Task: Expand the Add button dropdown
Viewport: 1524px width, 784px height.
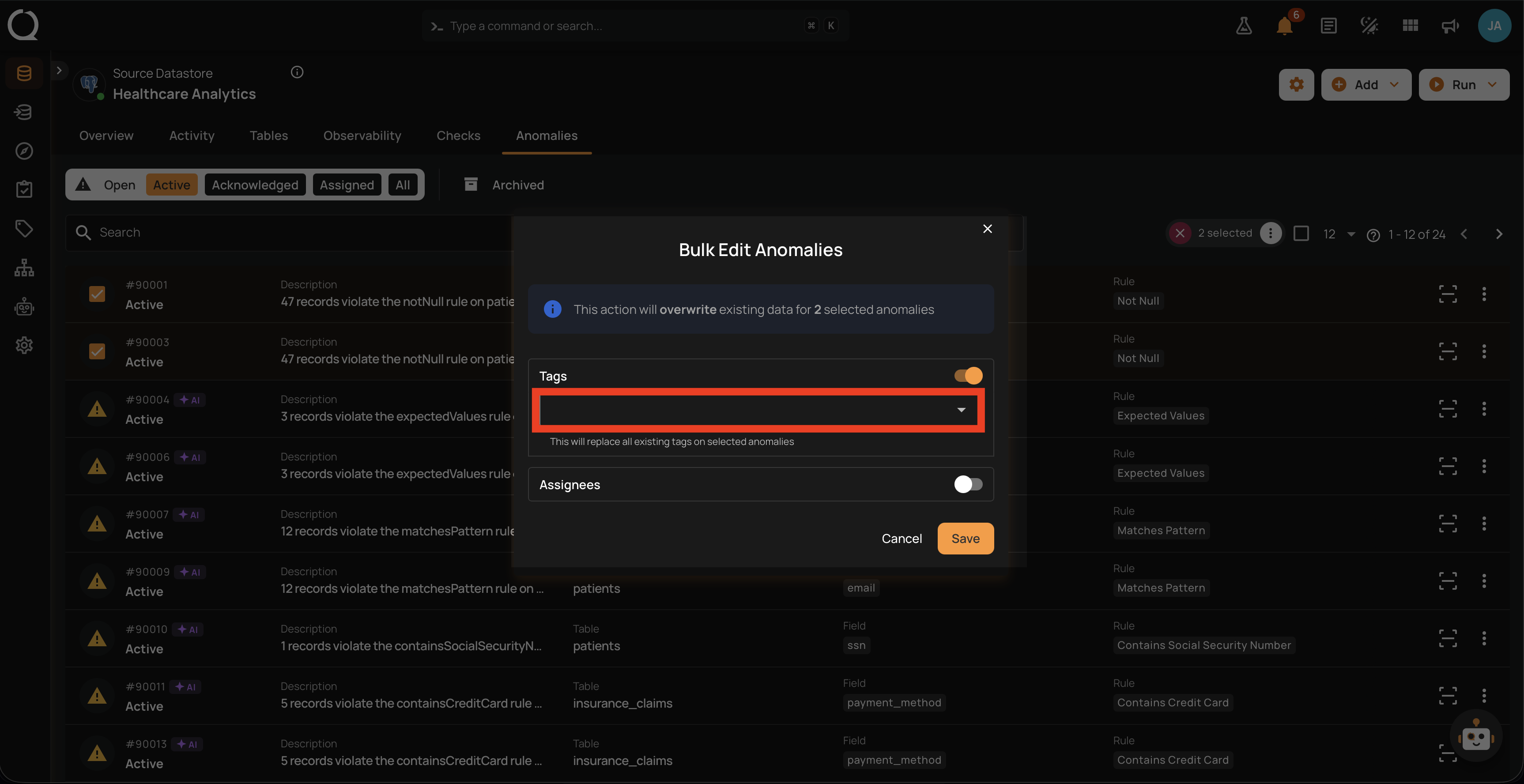Action: click(x=1395, y=85)
